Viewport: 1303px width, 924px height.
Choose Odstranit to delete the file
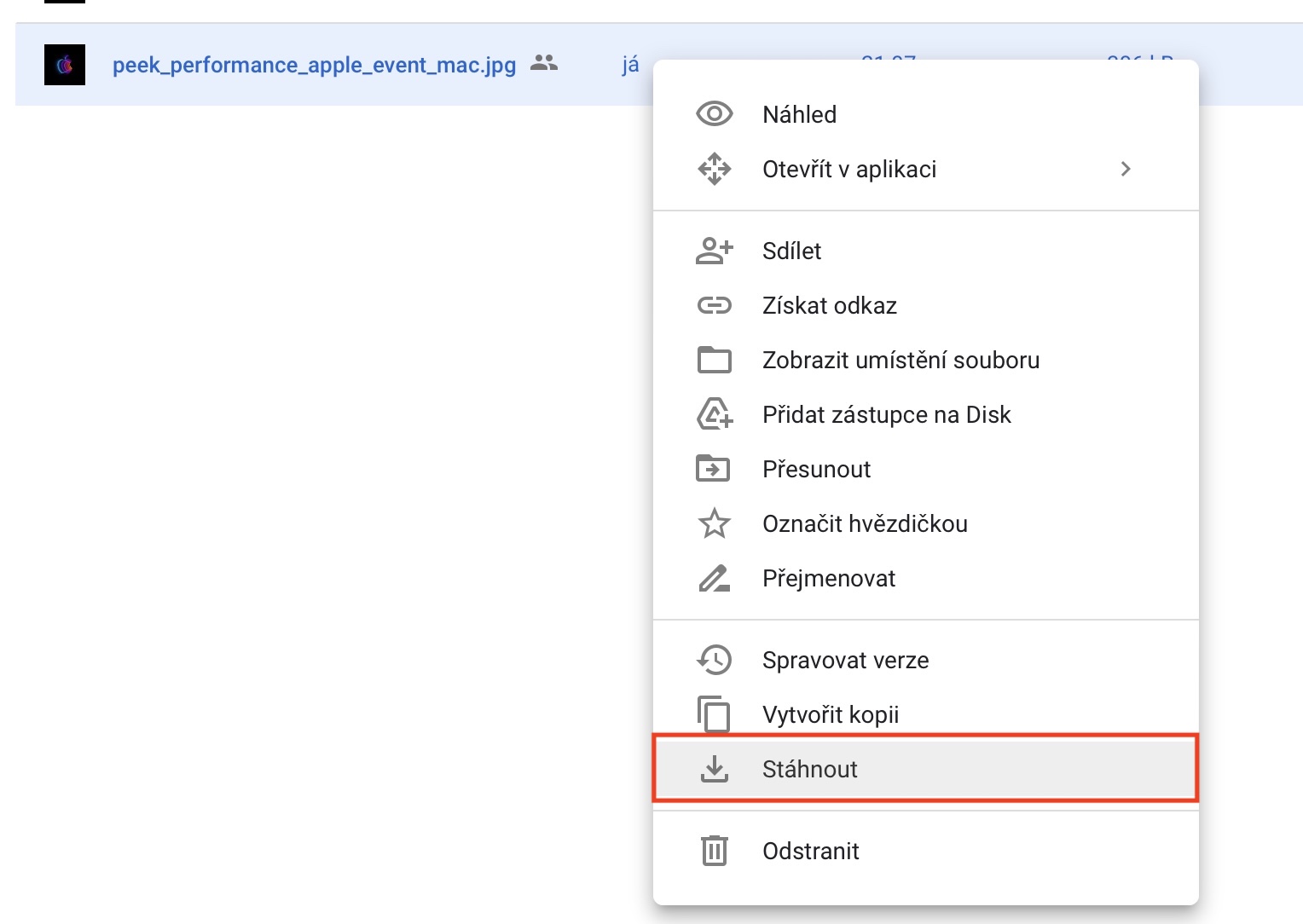(x=810, y=851)
